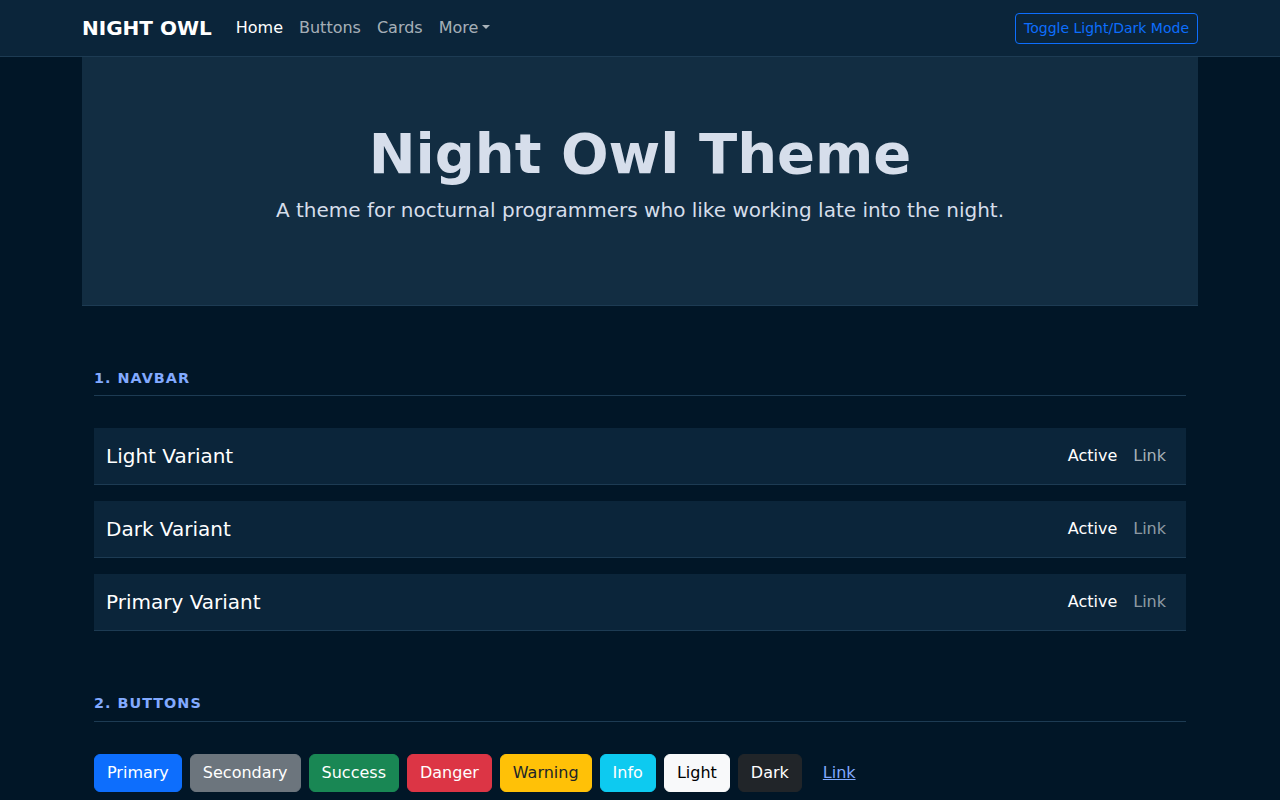This screenshot has width=1280, height=800.
Task: Click Link in Light Variant navbar
Action: (x=1150, y=456)
